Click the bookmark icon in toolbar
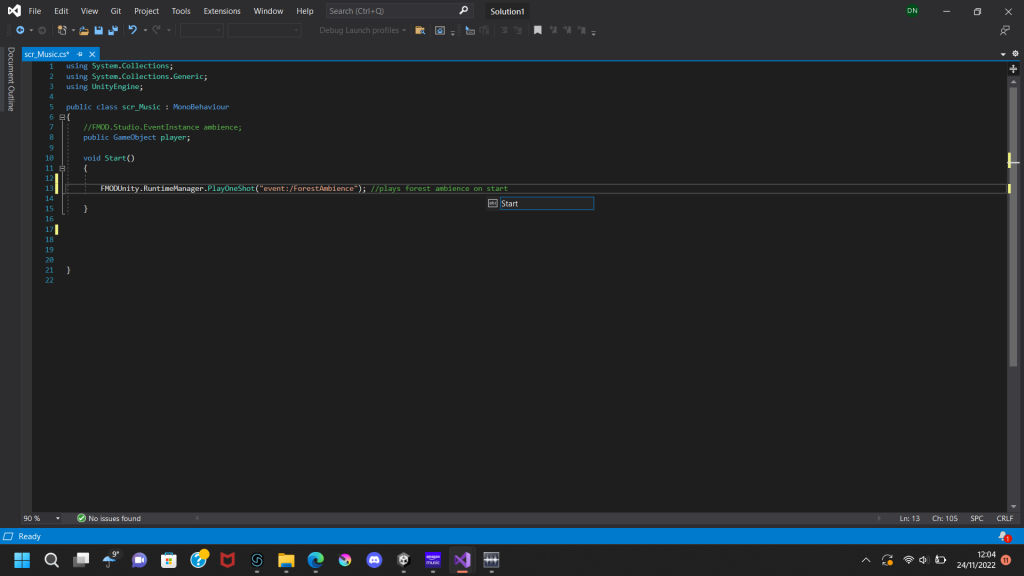This screenshot has height=576, width=1024. 537,30
